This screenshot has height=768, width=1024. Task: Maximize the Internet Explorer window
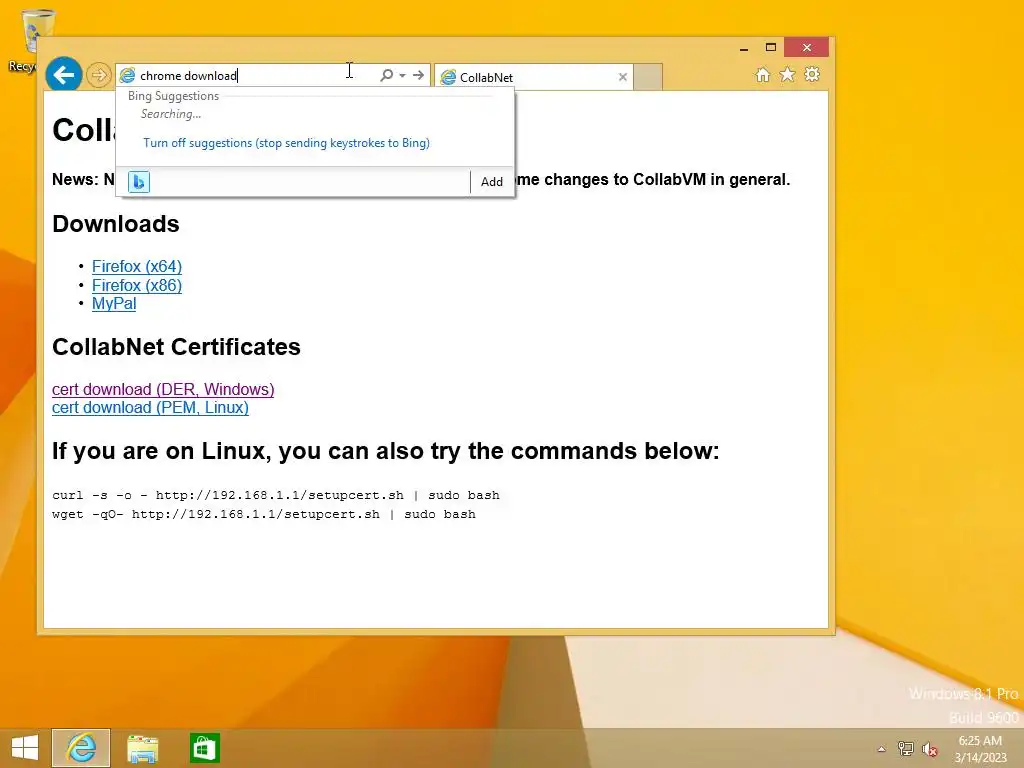pos(771,48)
